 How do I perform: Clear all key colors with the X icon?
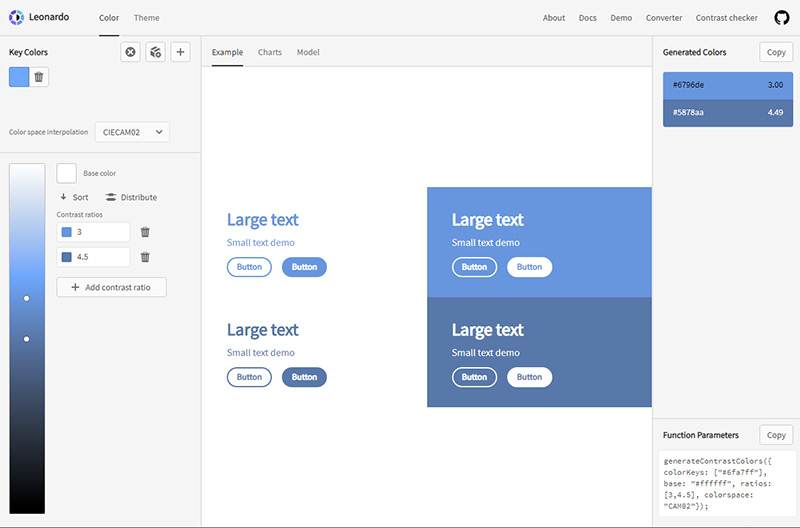[131, 52]
